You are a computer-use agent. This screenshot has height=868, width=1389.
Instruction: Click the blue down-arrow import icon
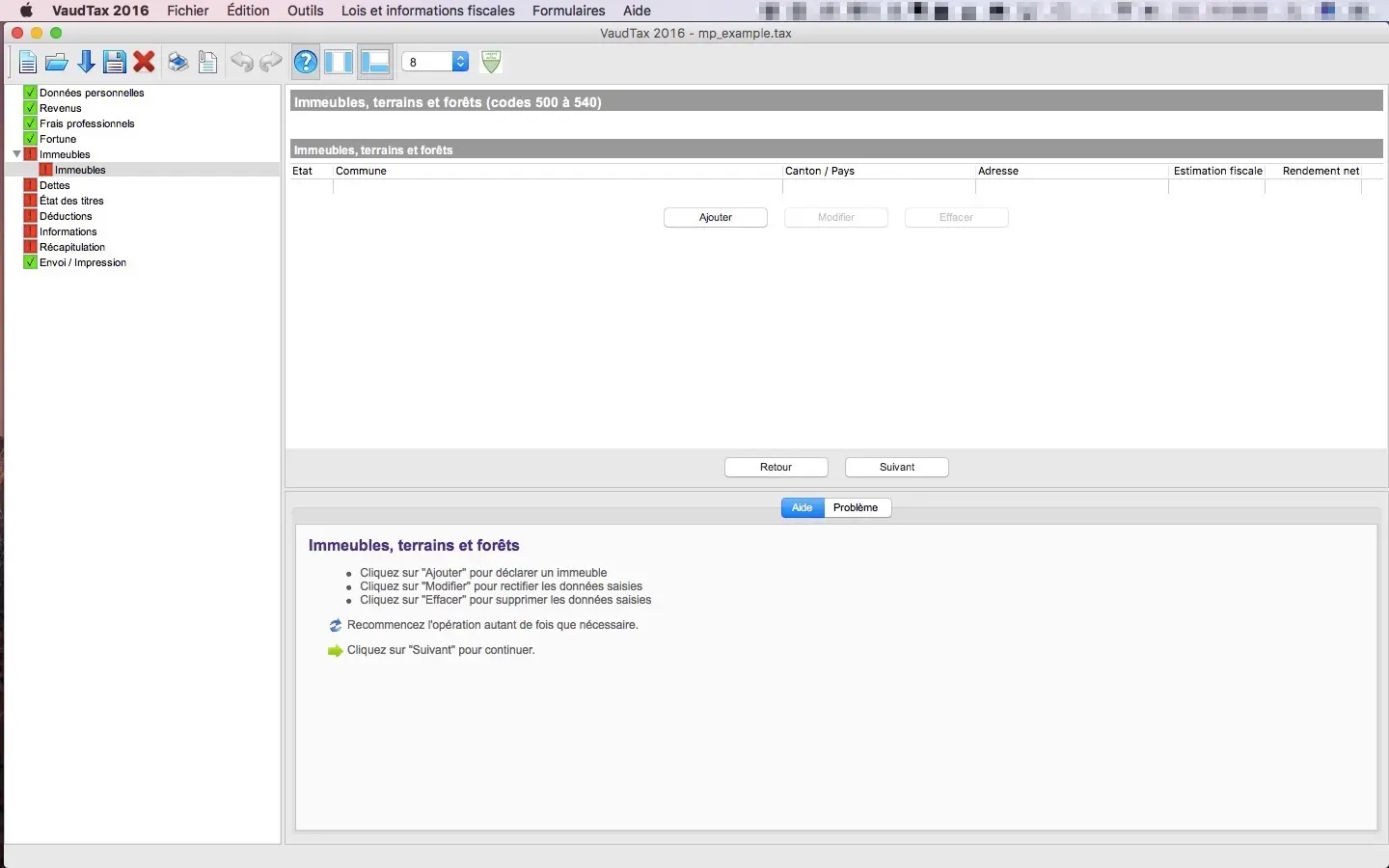[86, 63]
